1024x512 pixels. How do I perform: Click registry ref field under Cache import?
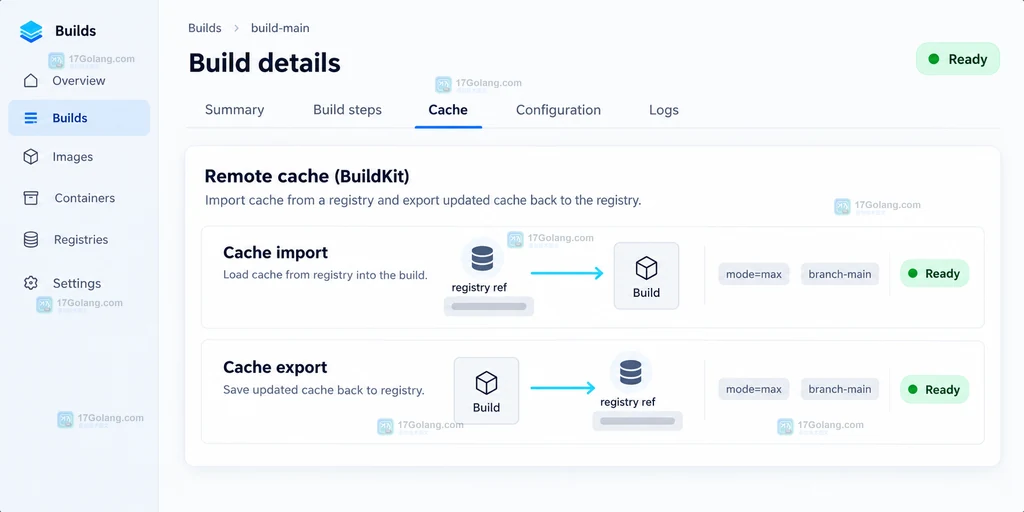coord(488,306)
